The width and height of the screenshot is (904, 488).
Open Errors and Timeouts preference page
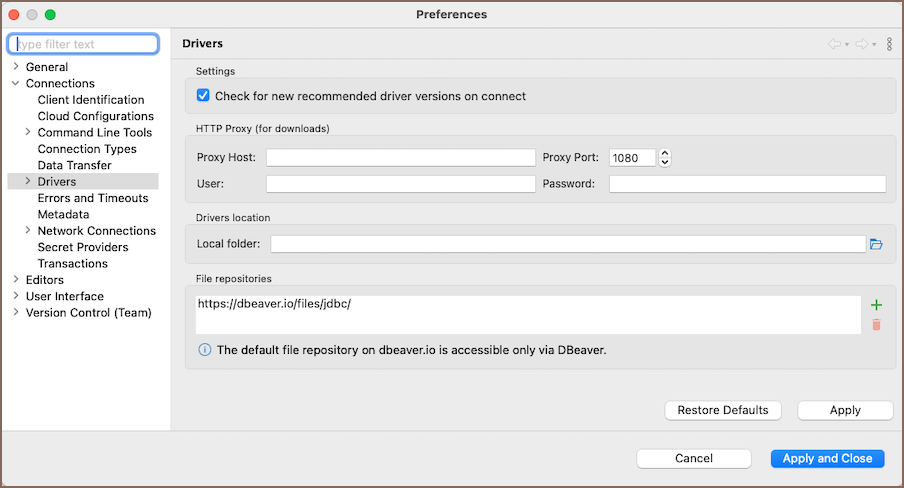pos(93,198)
